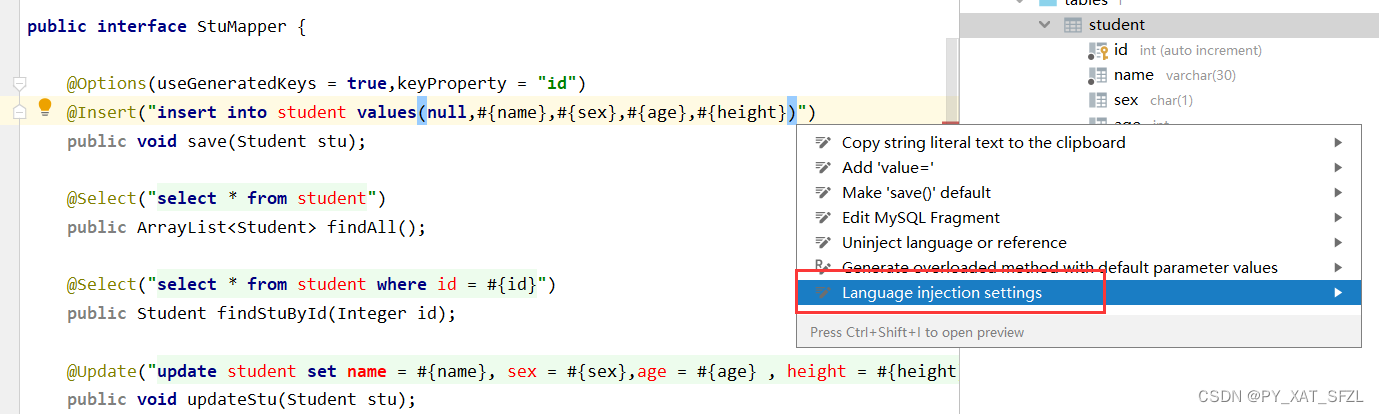Click the @Update annotation
The image size is (1379, 414).
coord(102,371)
